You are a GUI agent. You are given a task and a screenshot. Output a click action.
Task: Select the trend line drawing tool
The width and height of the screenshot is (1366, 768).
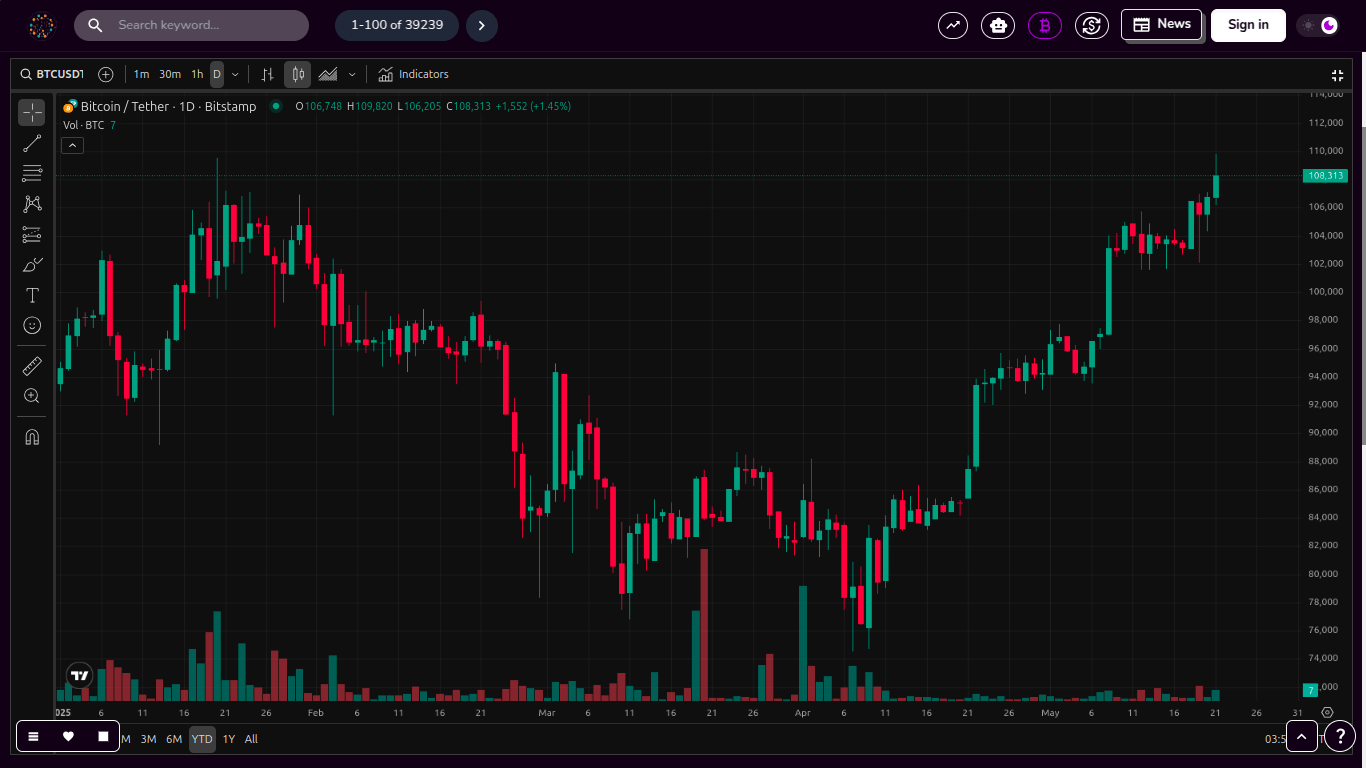[32, 143]
